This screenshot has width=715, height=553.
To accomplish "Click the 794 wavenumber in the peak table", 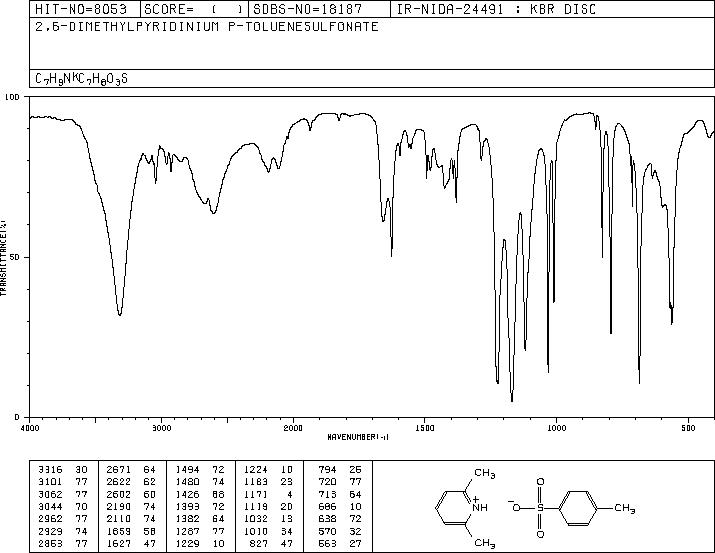I will tap(327, 470).
